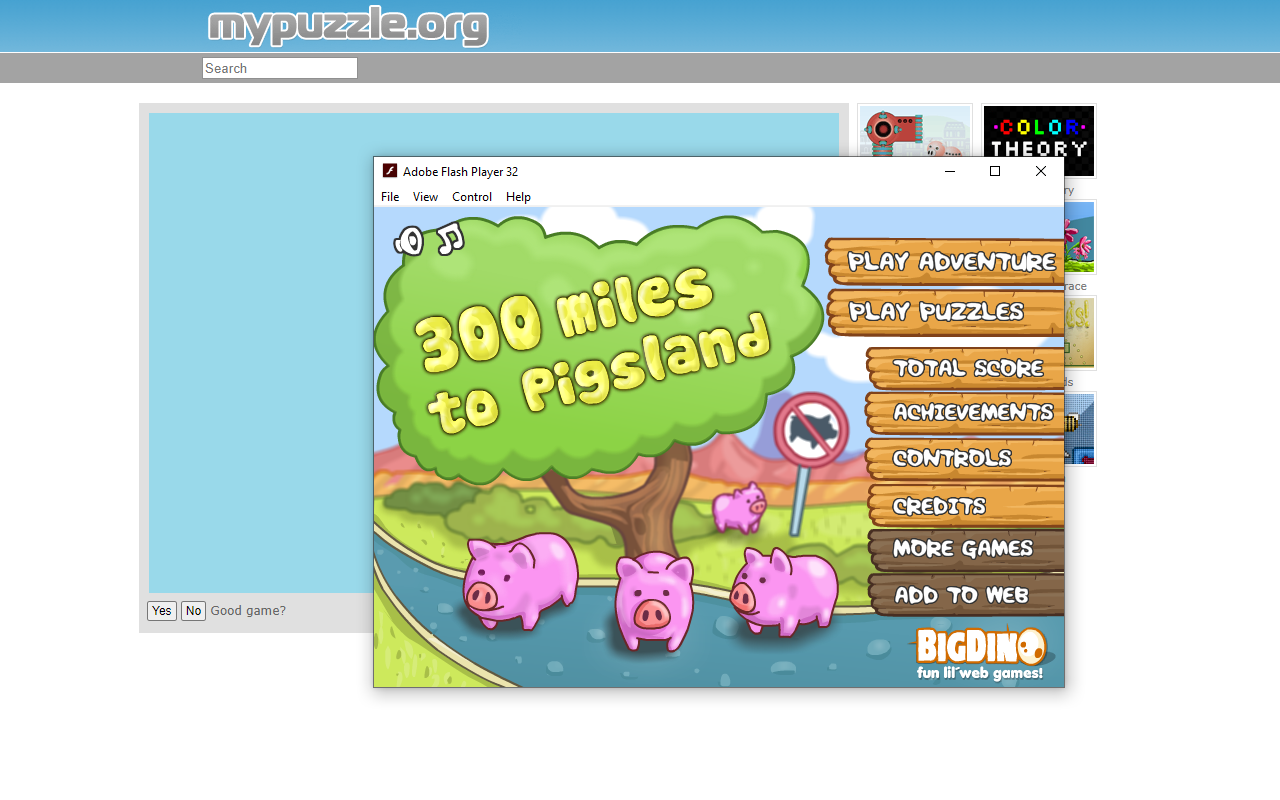This screenshot has height=800, width=1280.
Task: Click the mypuzzle.org logo
Action: [x=348, y=26]
